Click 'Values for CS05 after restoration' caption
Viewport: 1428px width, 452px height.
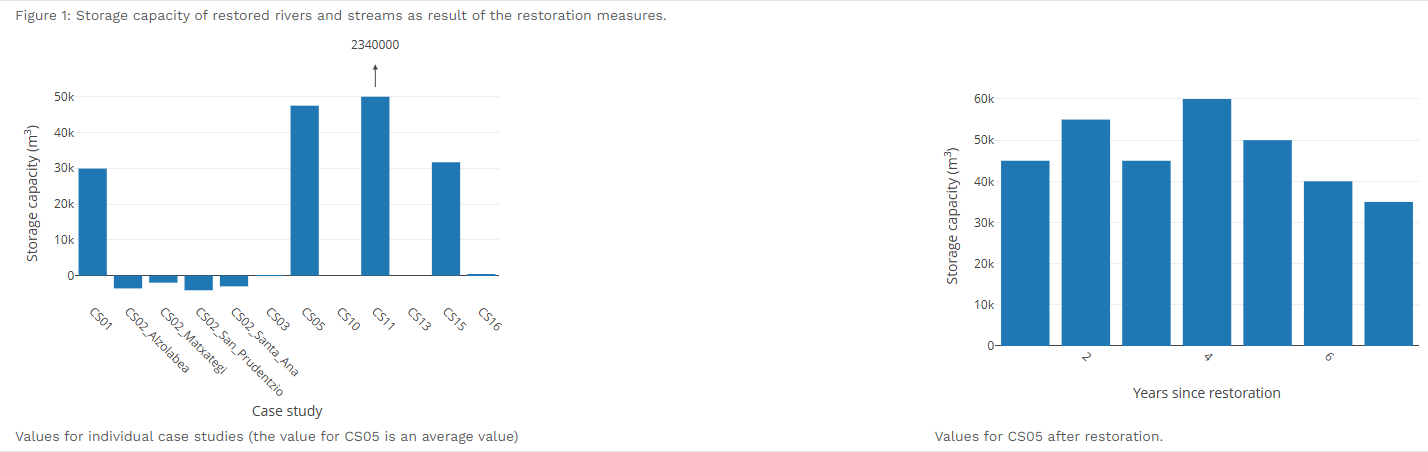[1048, 437]
